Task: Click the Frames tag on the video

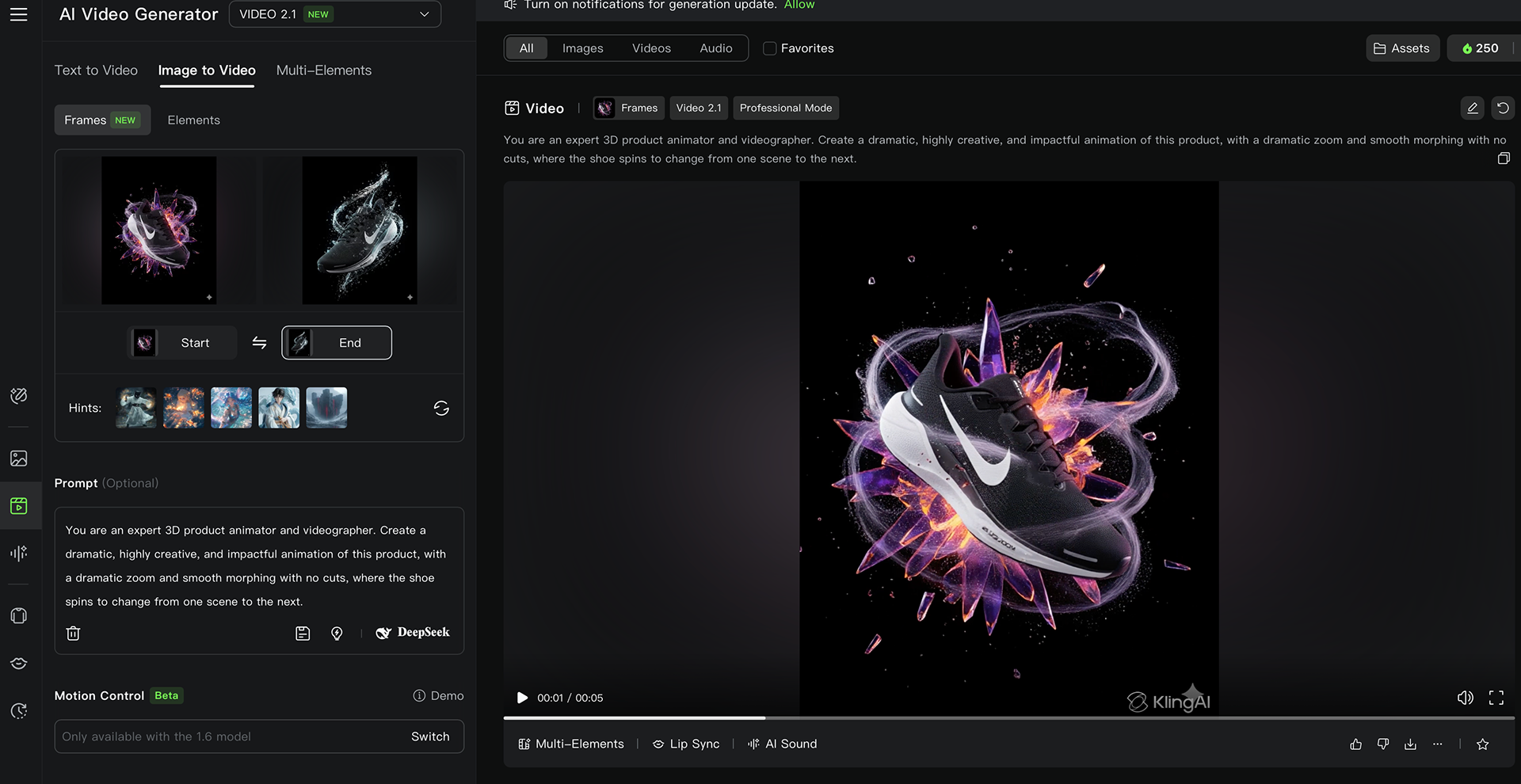Action: pos(629,108)
